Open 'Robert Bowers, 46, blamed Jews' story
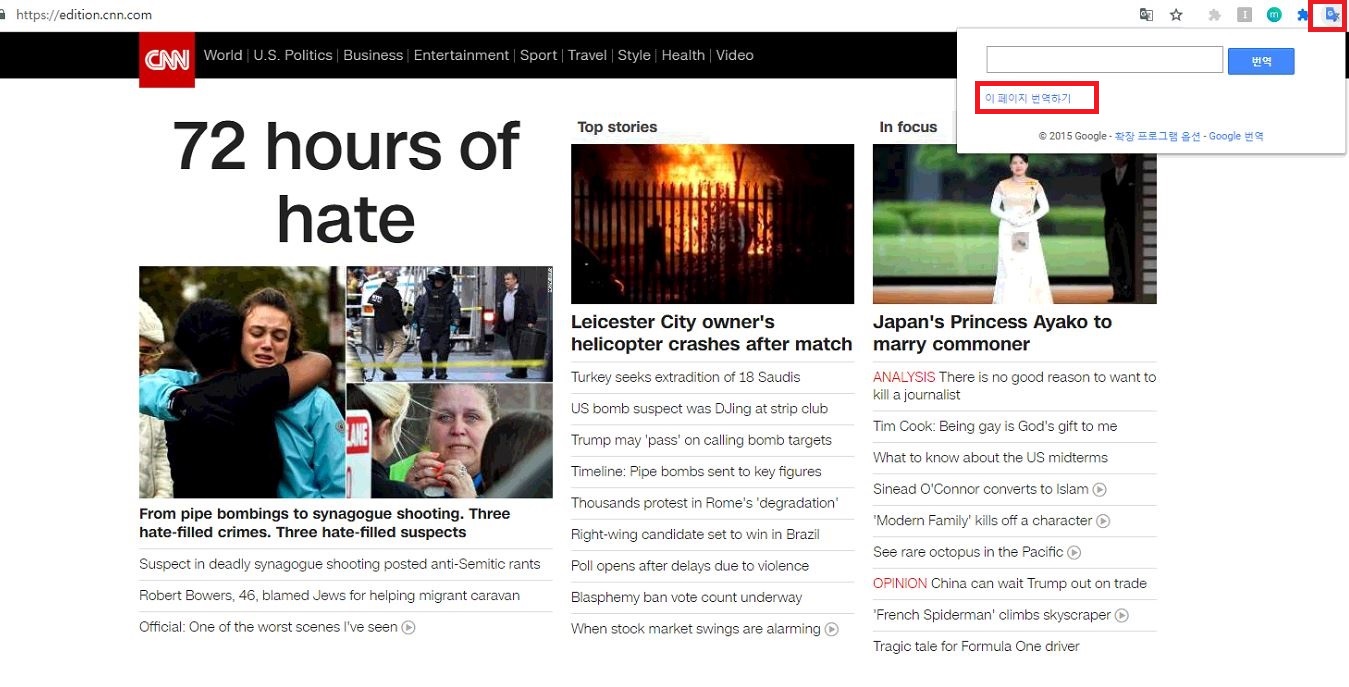The image size is (1349, 687). point(330,596)
